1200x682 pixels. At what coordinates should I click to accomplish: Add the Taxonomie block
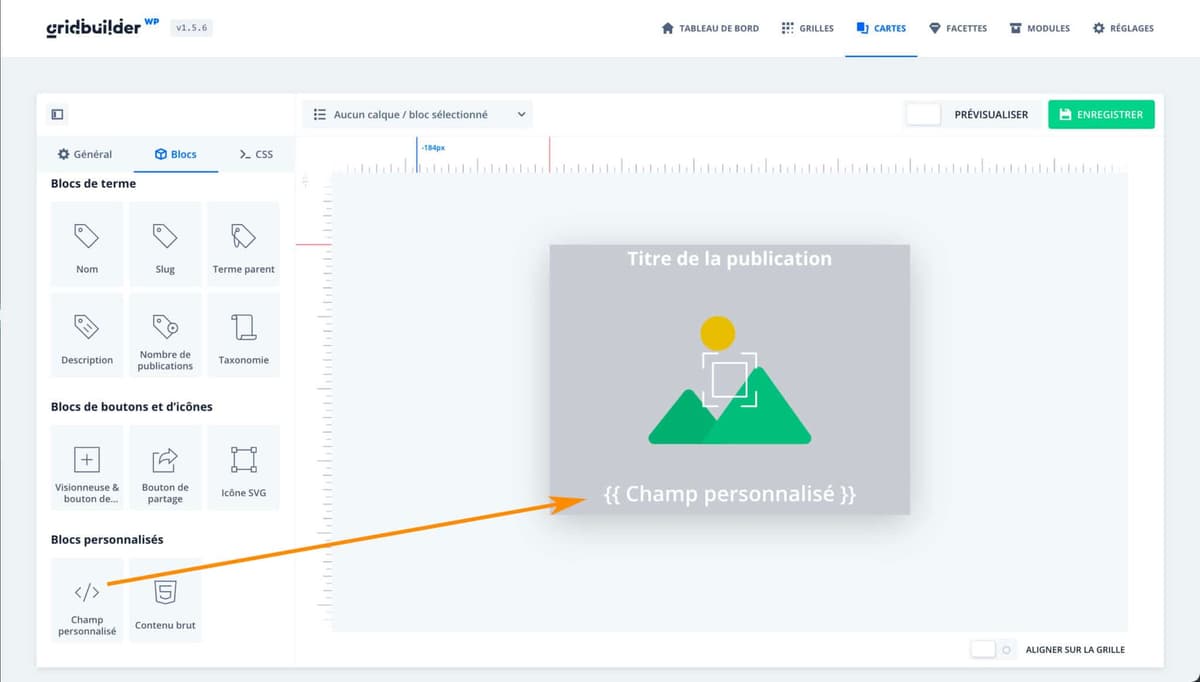[243, 335]
